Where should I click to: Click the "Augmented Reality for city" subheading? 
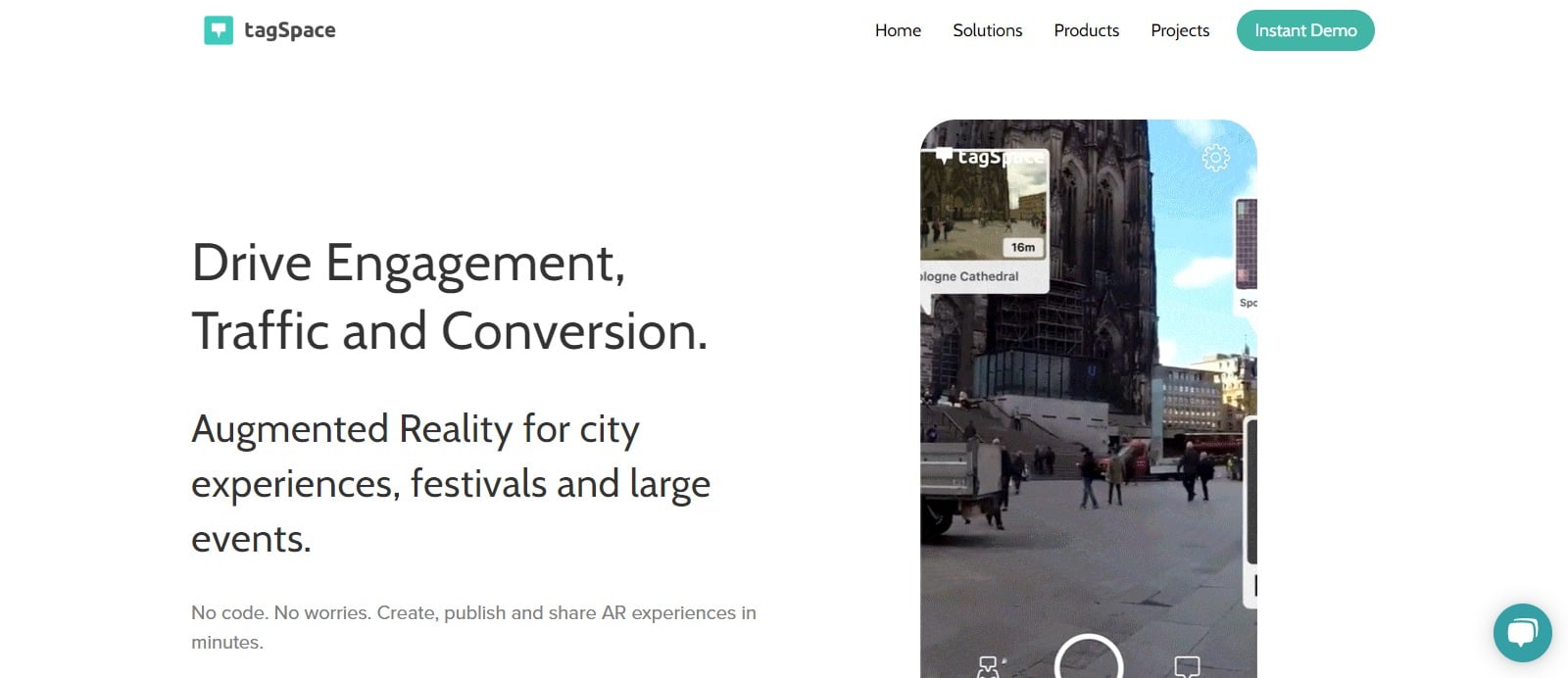[x=416, y=429]
